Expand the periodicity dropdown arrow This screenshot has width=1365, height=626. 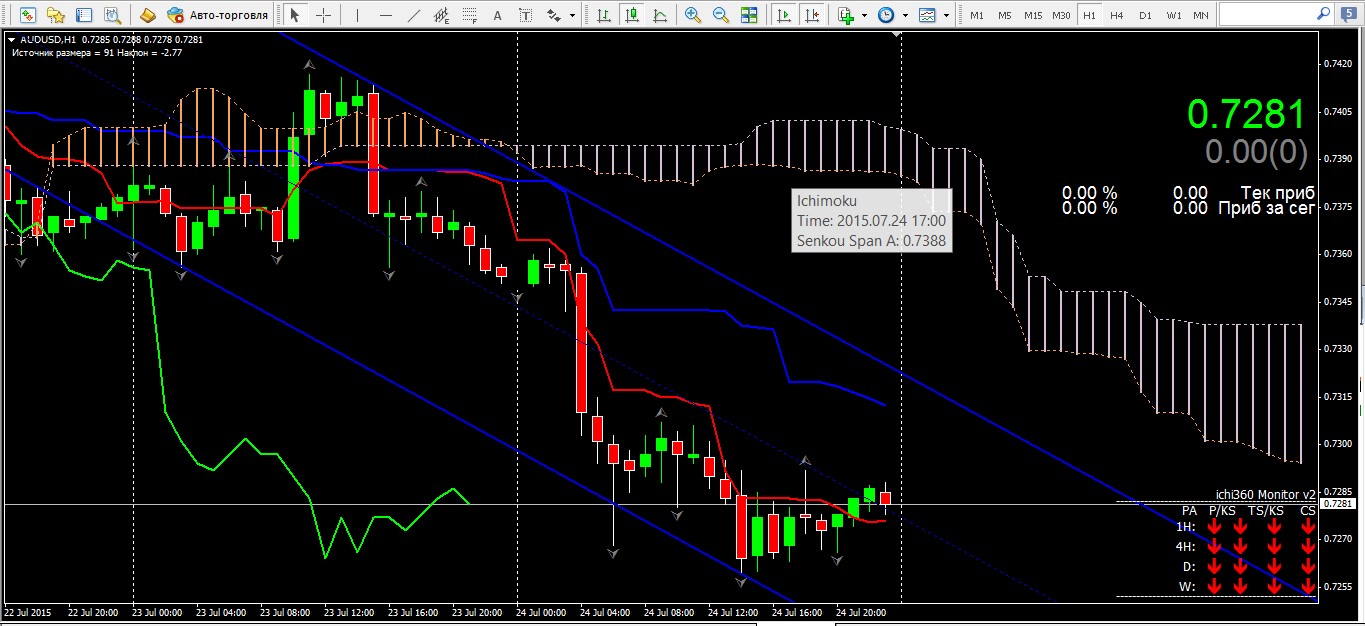905,15
